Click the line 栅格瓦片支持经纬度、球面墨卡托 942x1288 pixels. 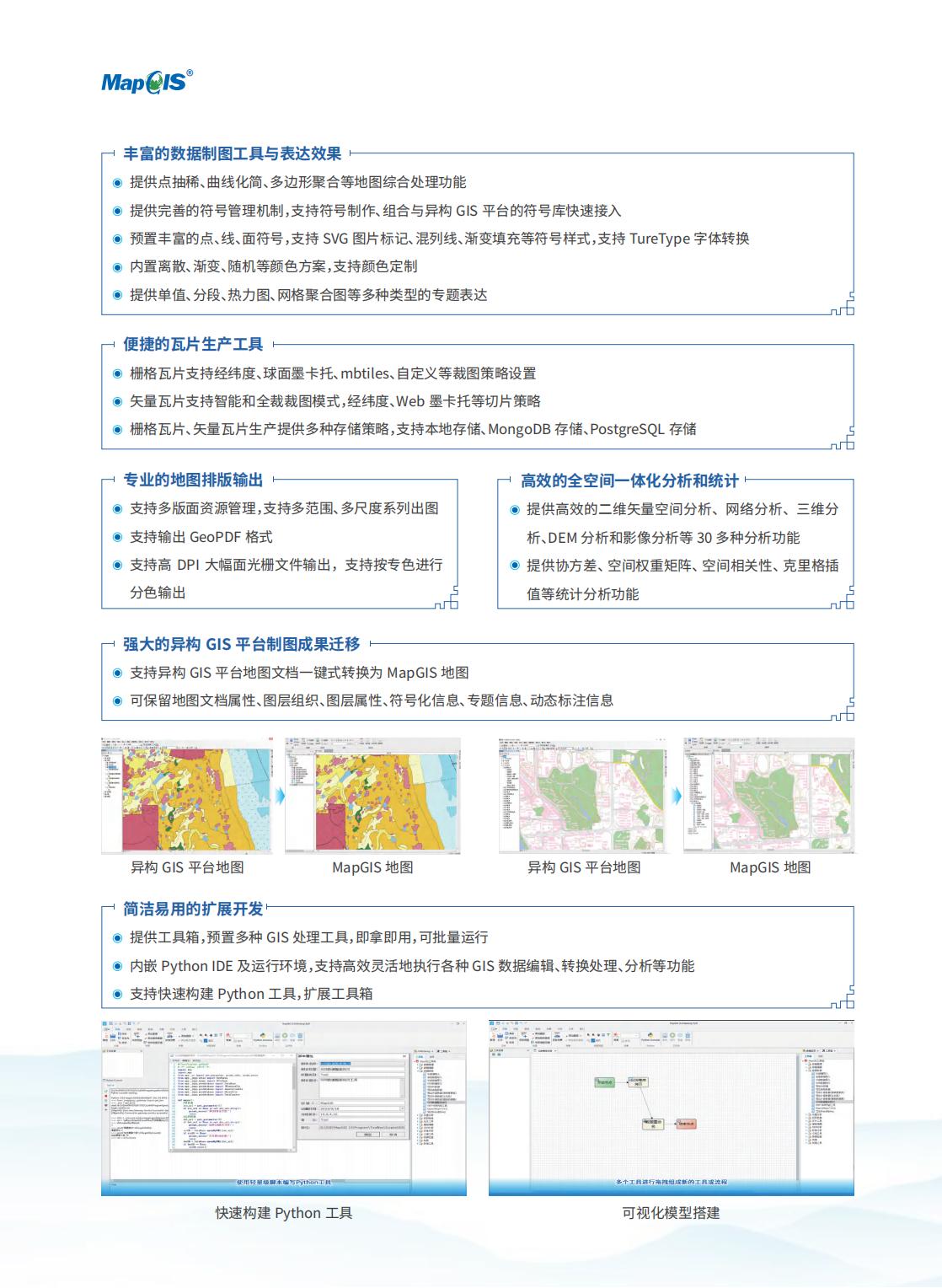click(333, 373)
